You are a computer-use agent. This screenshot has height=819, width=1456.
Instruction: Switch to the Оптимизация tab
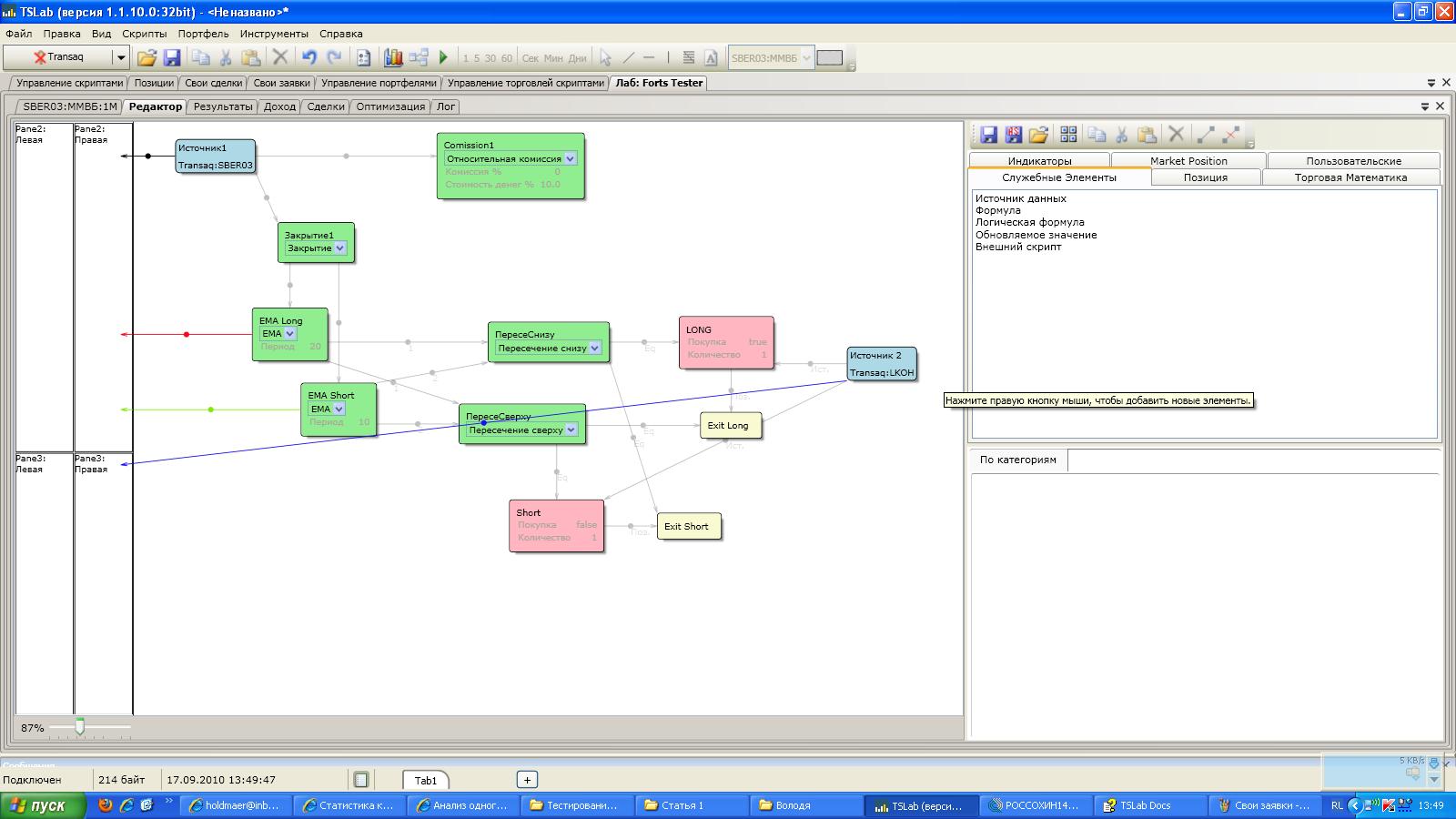pyautogui.click(x=390, y=106)
